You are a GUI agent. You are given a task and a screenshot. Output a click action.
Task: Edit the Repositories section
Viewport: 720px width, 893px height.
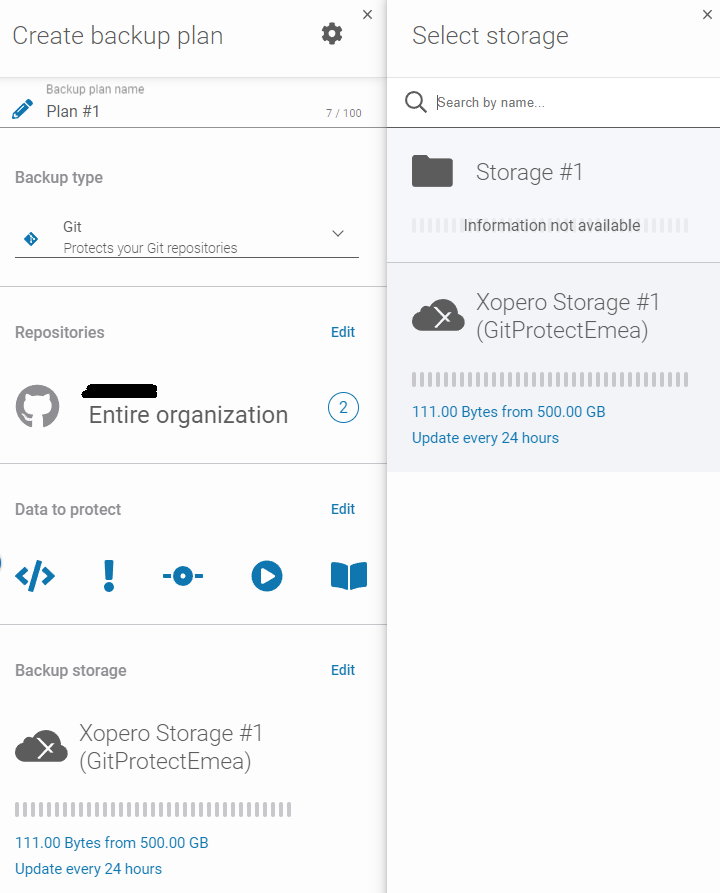[343, 332]
